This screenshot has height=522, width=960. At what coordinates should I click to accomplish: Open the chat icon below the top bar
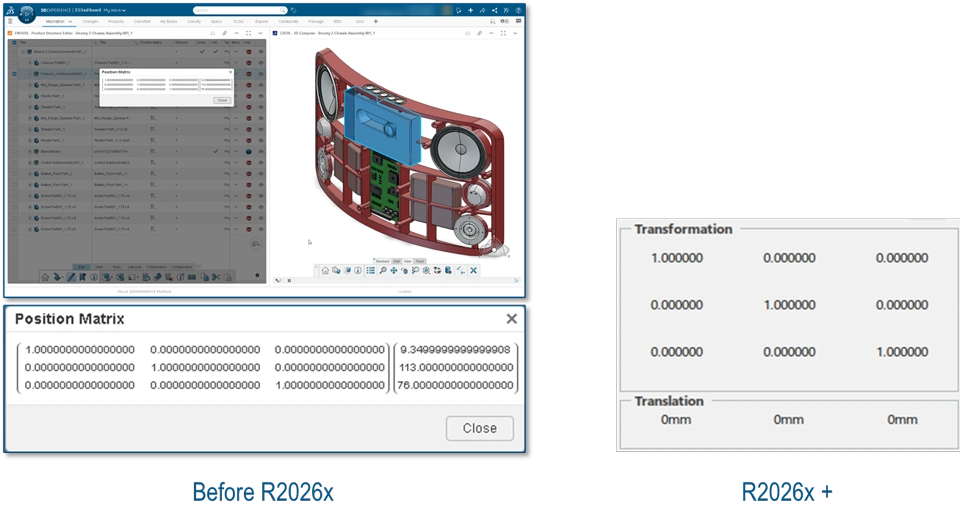point(518,21)
